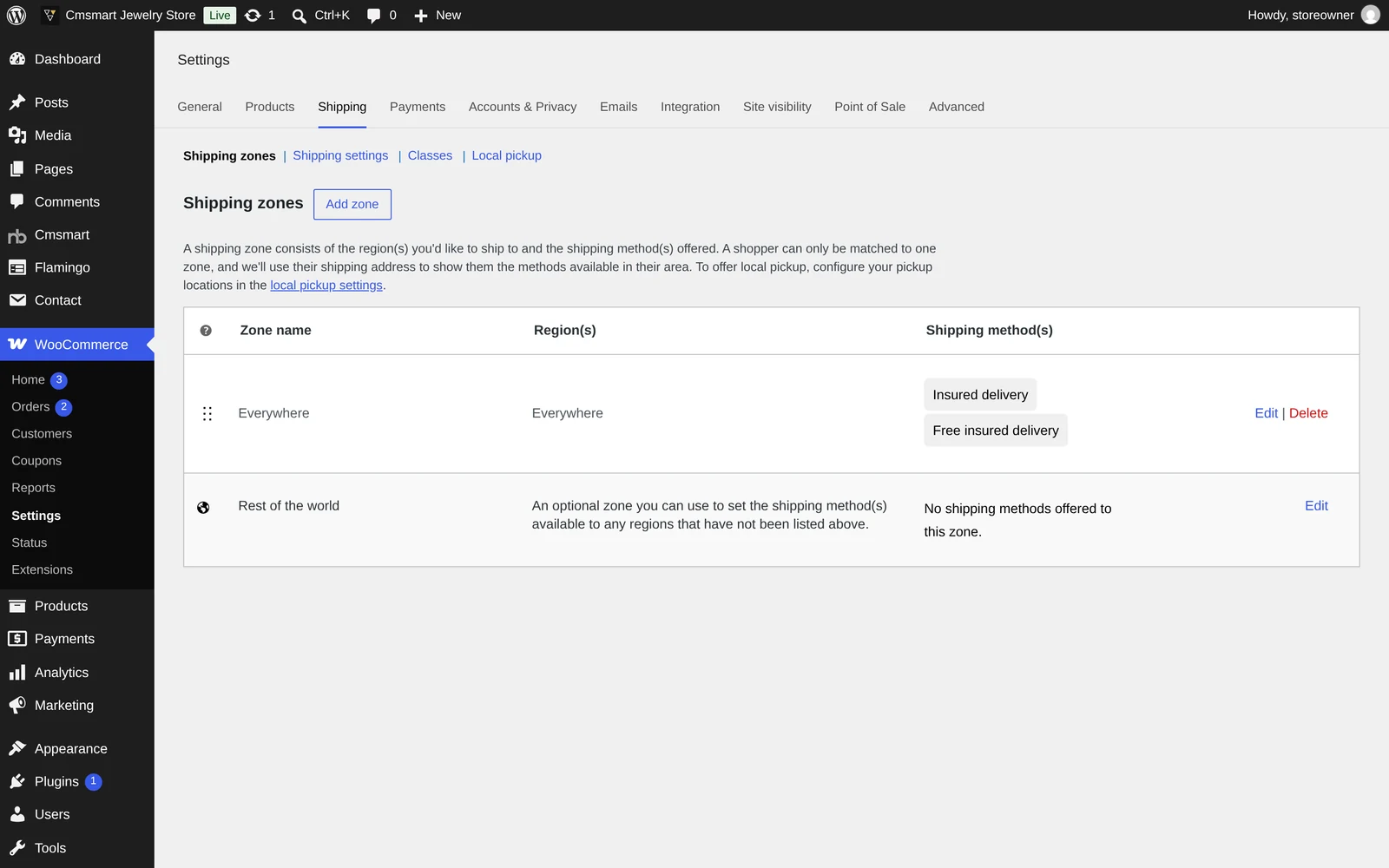Open the WordPress logo menu
This screenshot has width=1389, height=868.
point(16,15)
